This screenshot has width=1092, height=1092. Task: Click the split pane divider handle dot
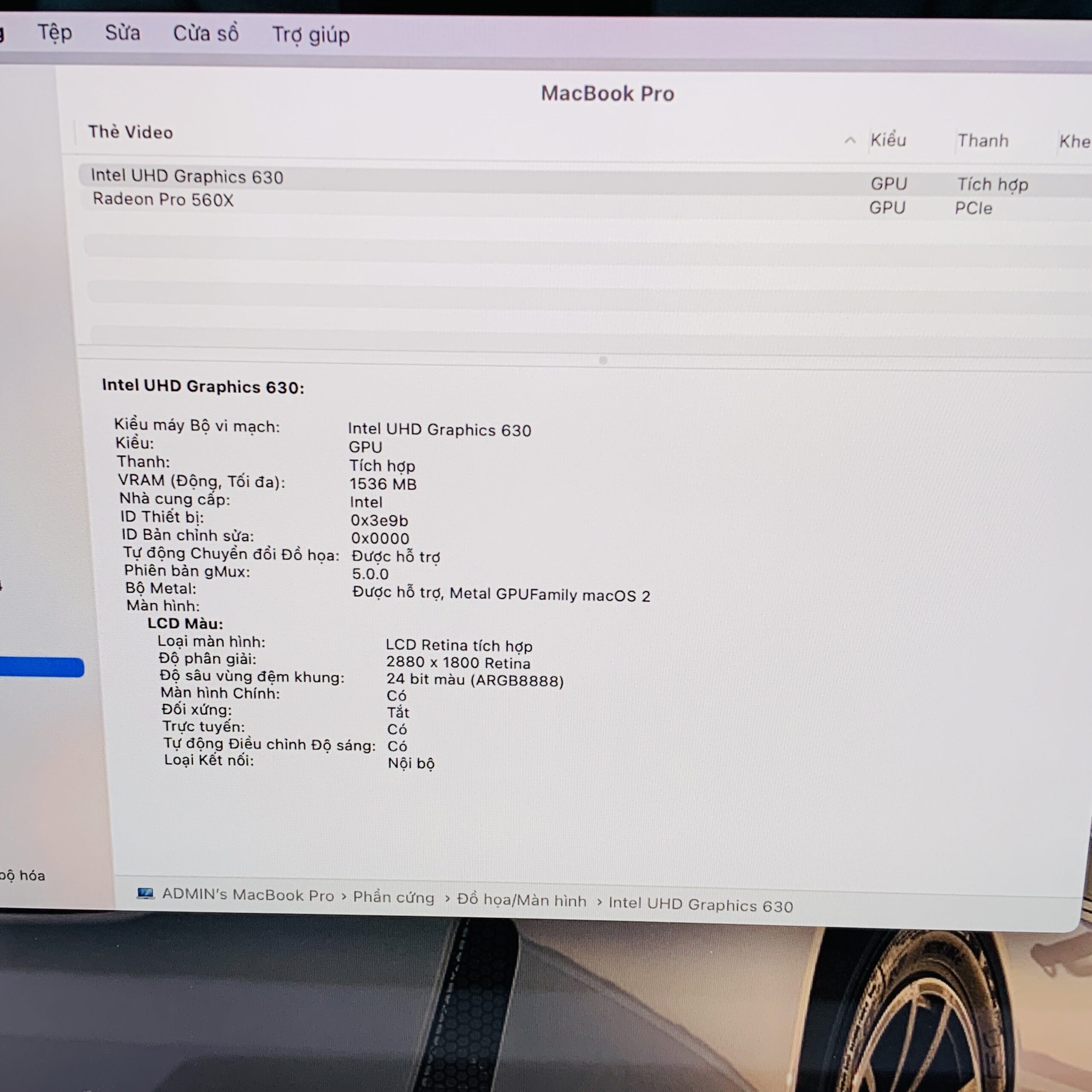click(x=603, y=360)
